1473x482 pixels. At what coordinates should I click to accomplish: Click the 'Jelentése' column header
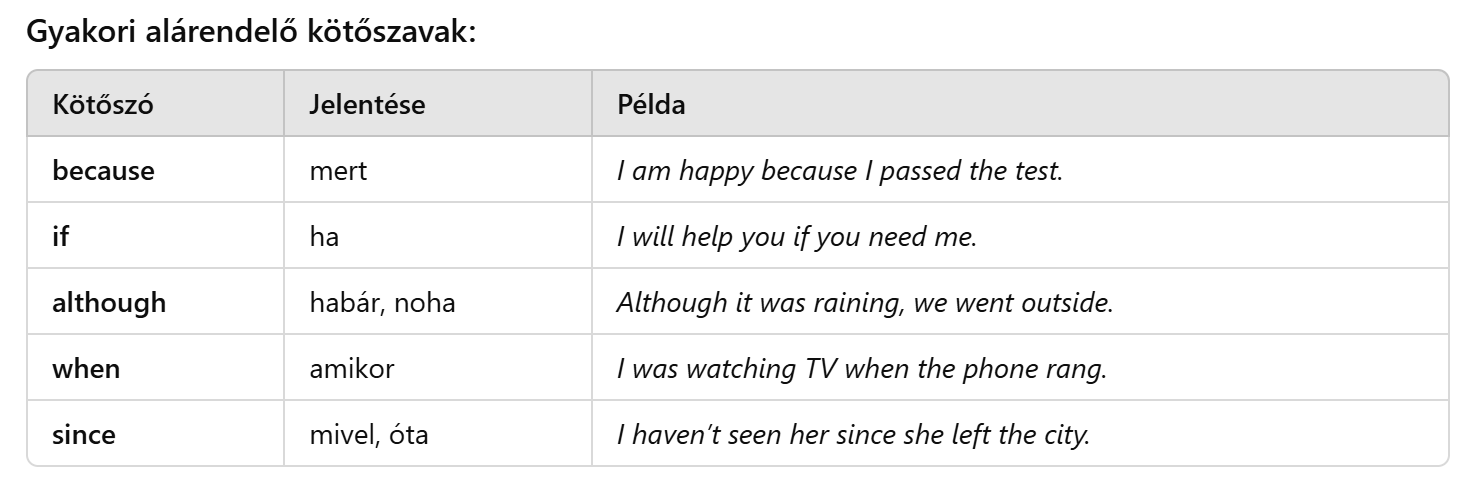pos(367,104)
